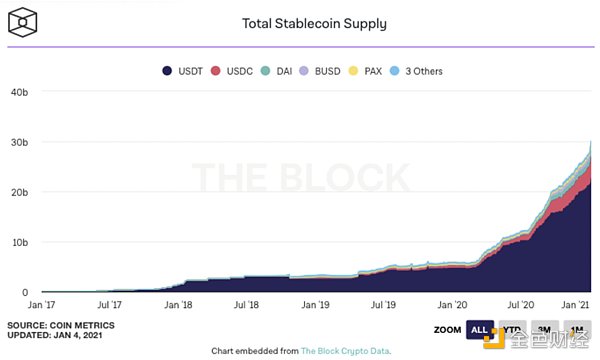
Task: Toggle the 3 Others blue legend dot
Action: pyautogui.click(x=395, y=71)
